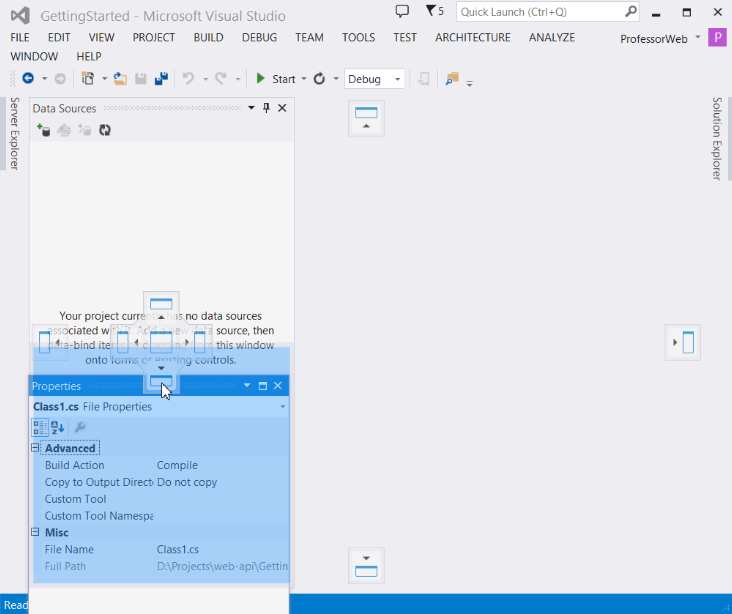This screenshot has width=732, height=614.
Task: Click the Navigate Backward arrow icon
Action: point(28,78)
